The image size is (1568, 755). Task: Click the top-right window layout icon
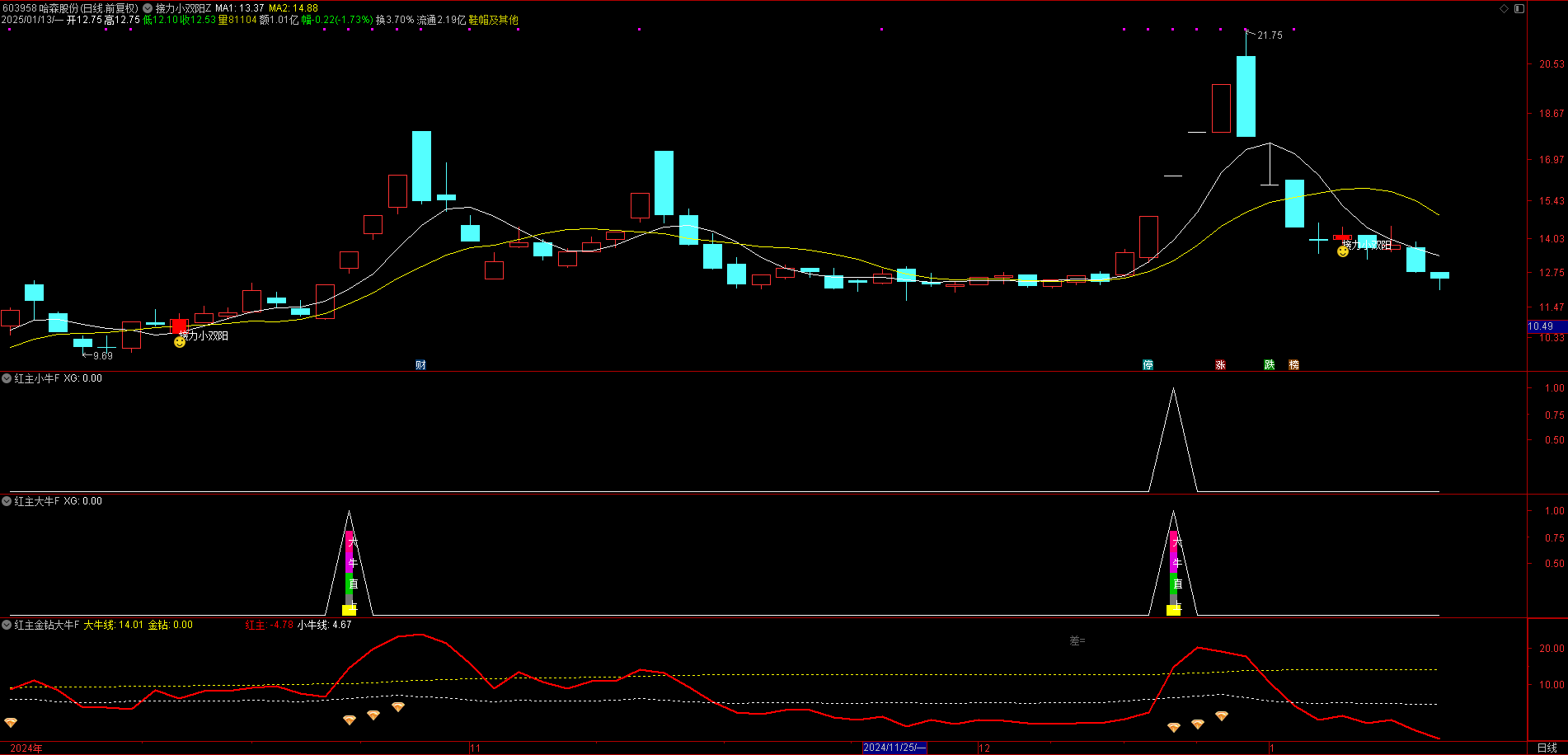[1519, 8]
